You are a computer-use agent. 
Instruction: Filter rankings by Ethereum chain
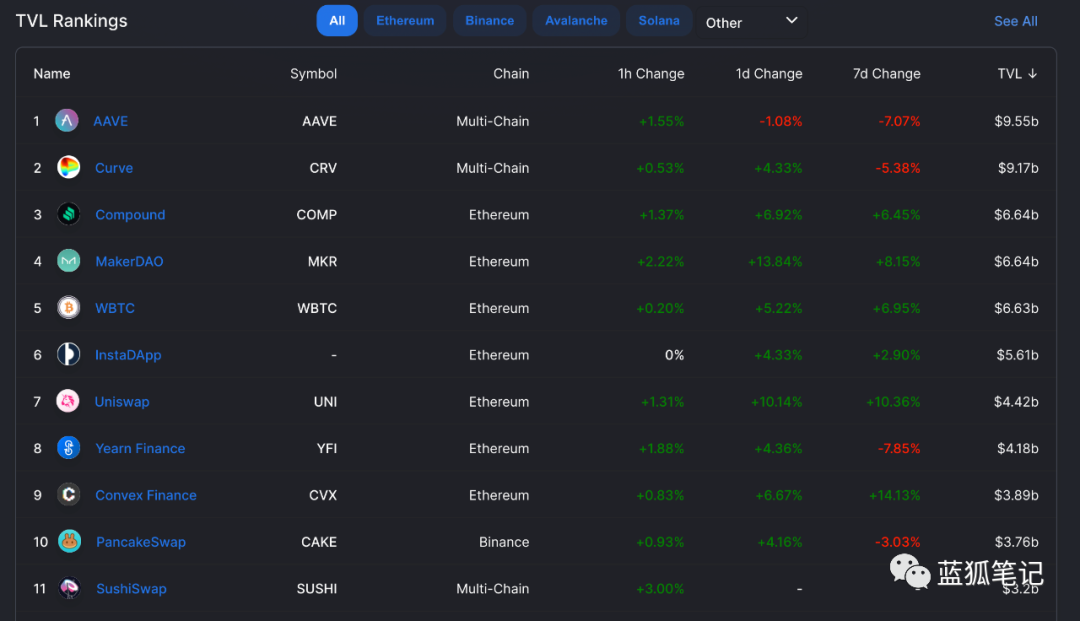405,21
